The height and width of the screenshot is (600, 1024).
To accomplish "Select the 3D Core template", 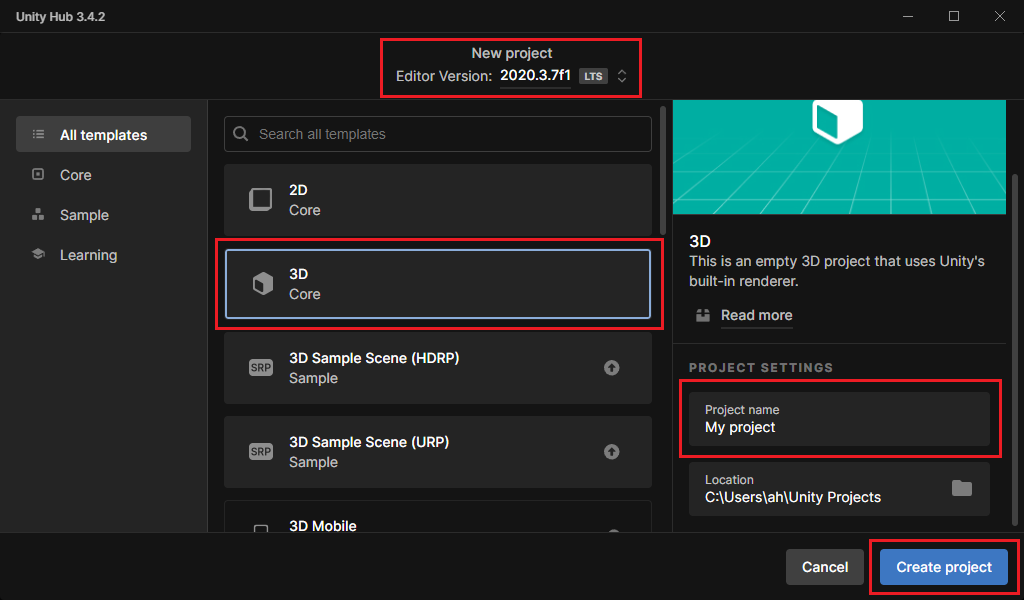I will coord(438,284).
